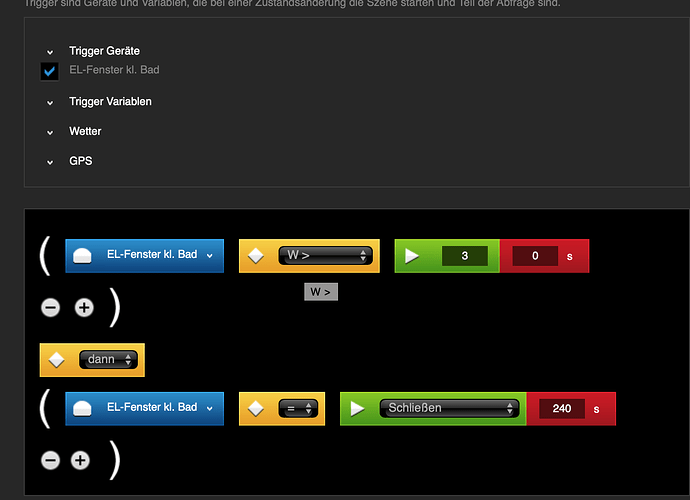The image size is (690, 500).
Task: Expand the Trigger Variablen section
Action: 50,102
